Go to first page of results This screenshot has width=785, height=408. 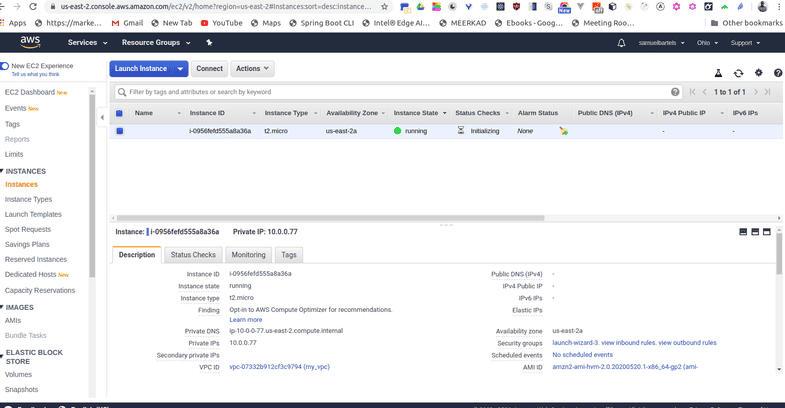[x=692, y=92]
